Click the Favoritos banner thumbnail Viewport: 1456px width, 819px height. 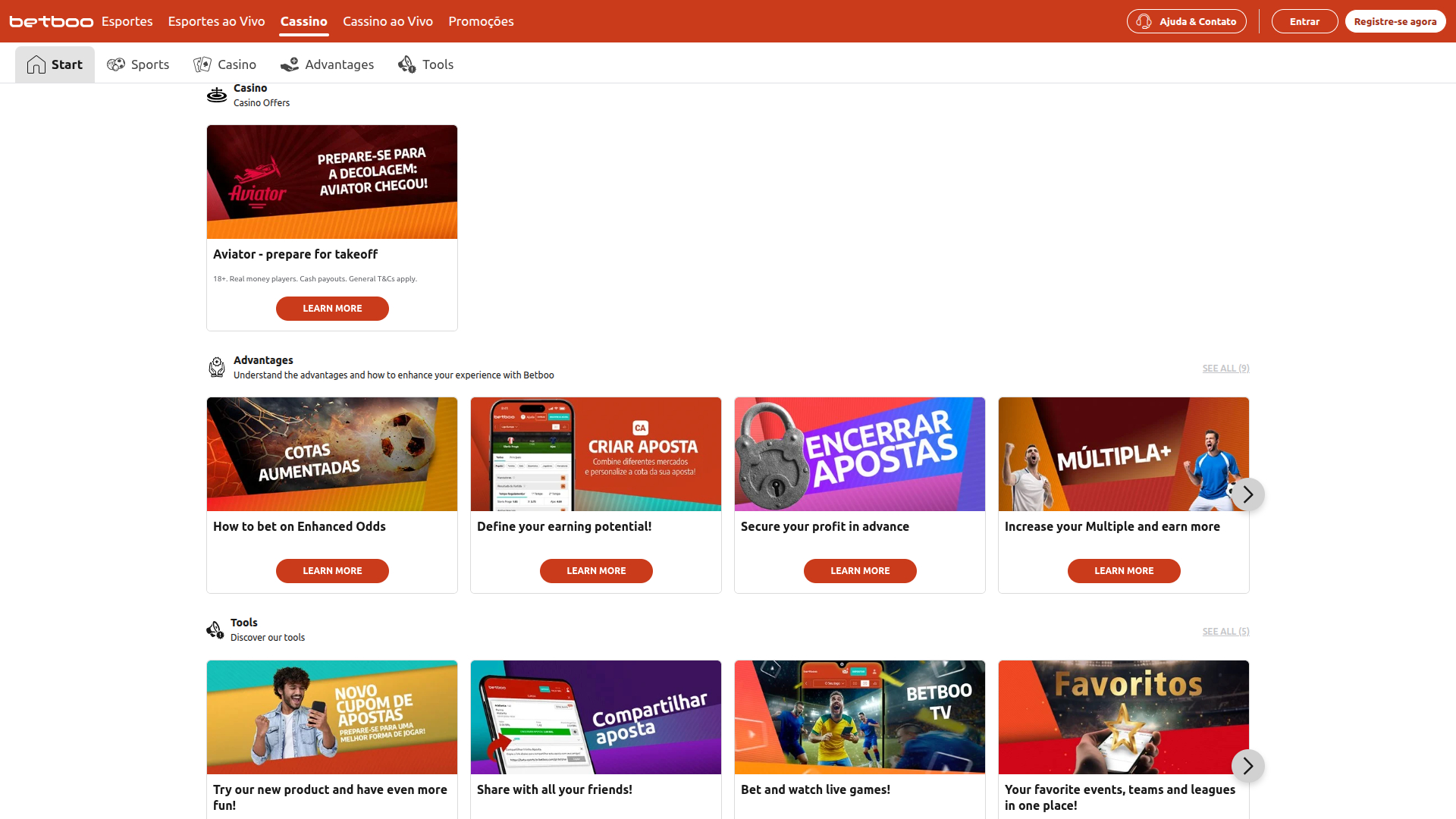click(x=1123, y=717)
